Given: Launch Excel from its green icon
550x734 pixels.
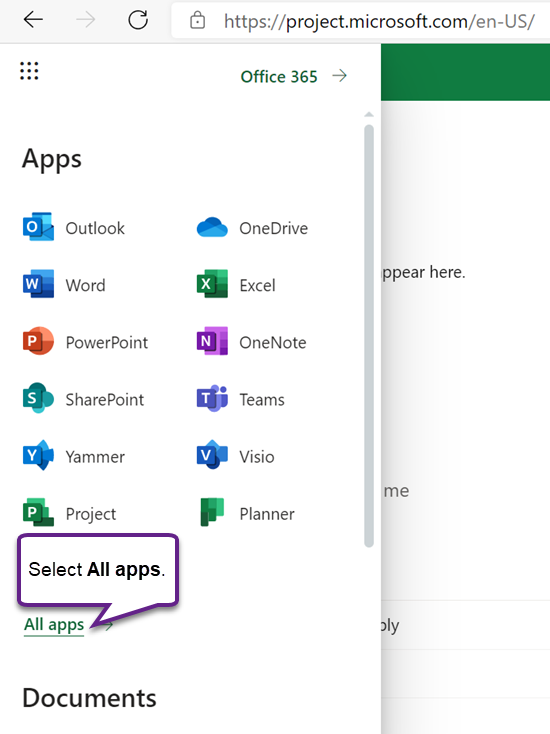Looking at the screenshot, I should tap(212, 284).
